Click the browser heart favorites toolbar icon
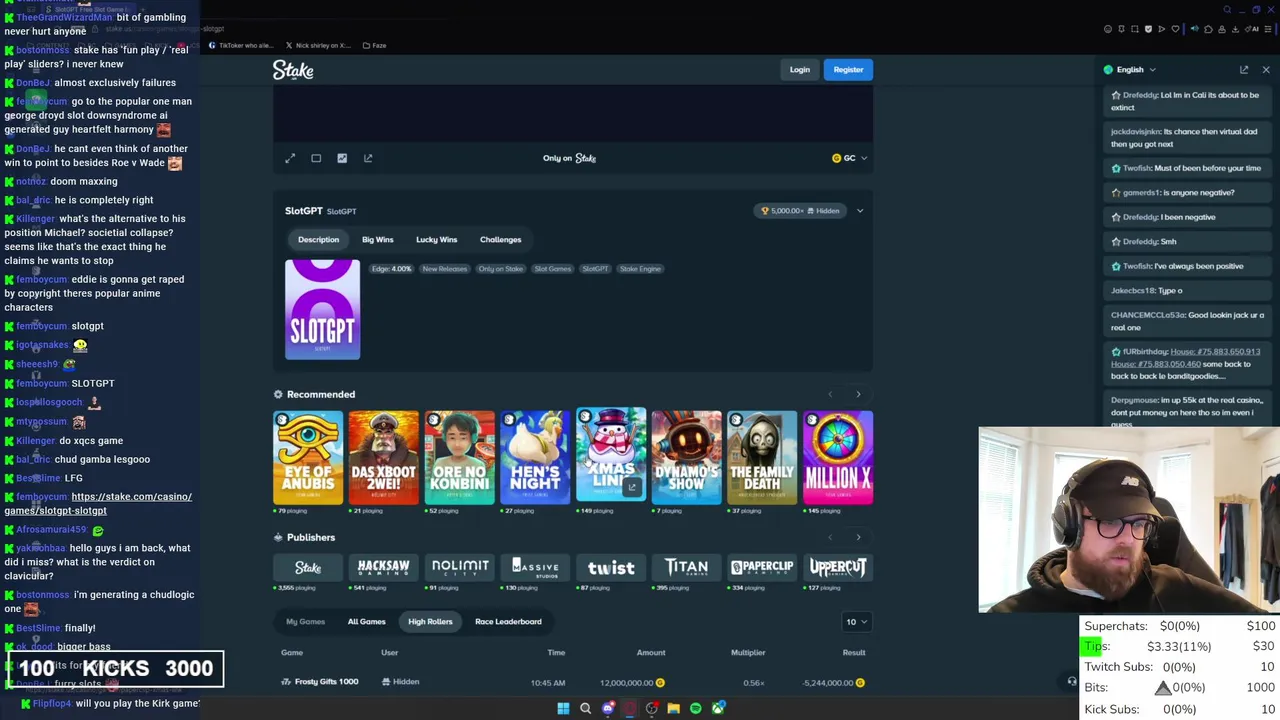This screenshot has height=720, width=1280. [x=1175, y=29]
